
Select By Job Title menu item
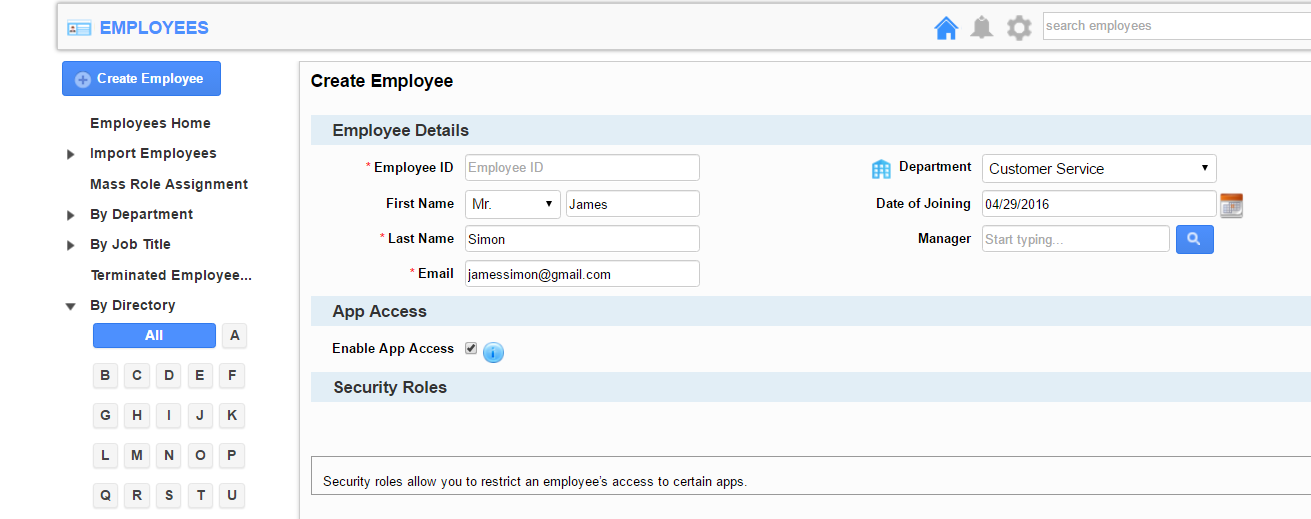[130, 244]
